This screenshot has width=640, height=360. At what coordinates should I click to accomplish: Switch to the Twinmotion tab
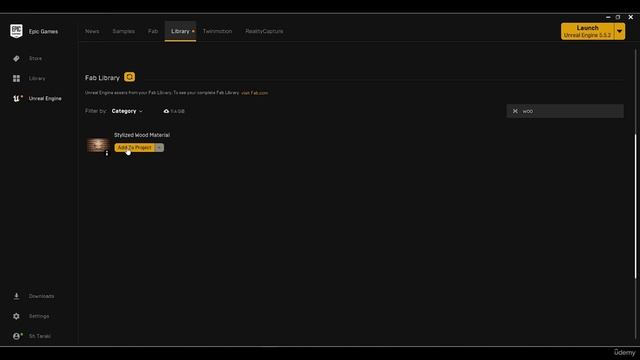pos(218,31)
